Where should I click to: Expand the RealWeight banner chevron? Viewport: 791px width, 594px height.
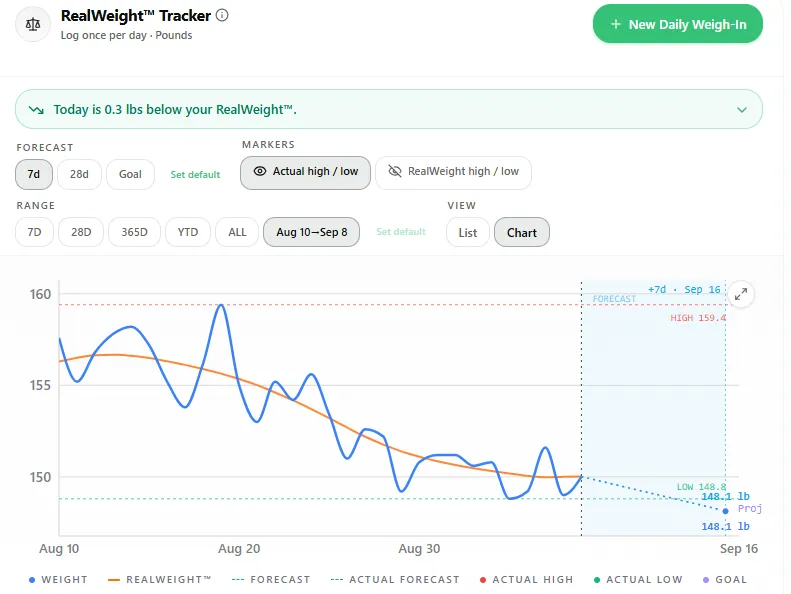(742, 110)
